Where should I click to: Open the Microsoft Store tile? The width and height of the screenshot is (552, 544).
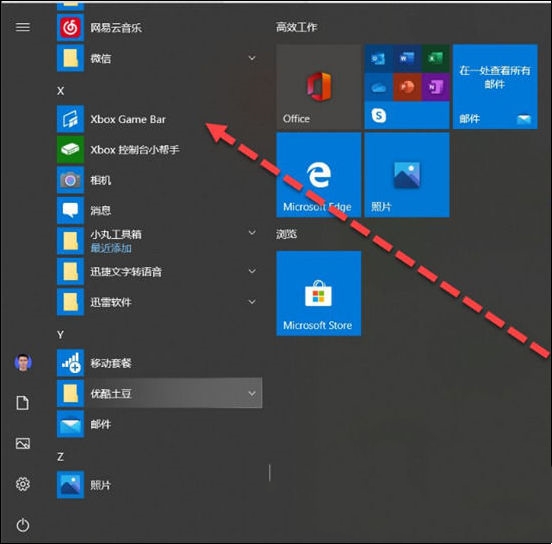319,293
